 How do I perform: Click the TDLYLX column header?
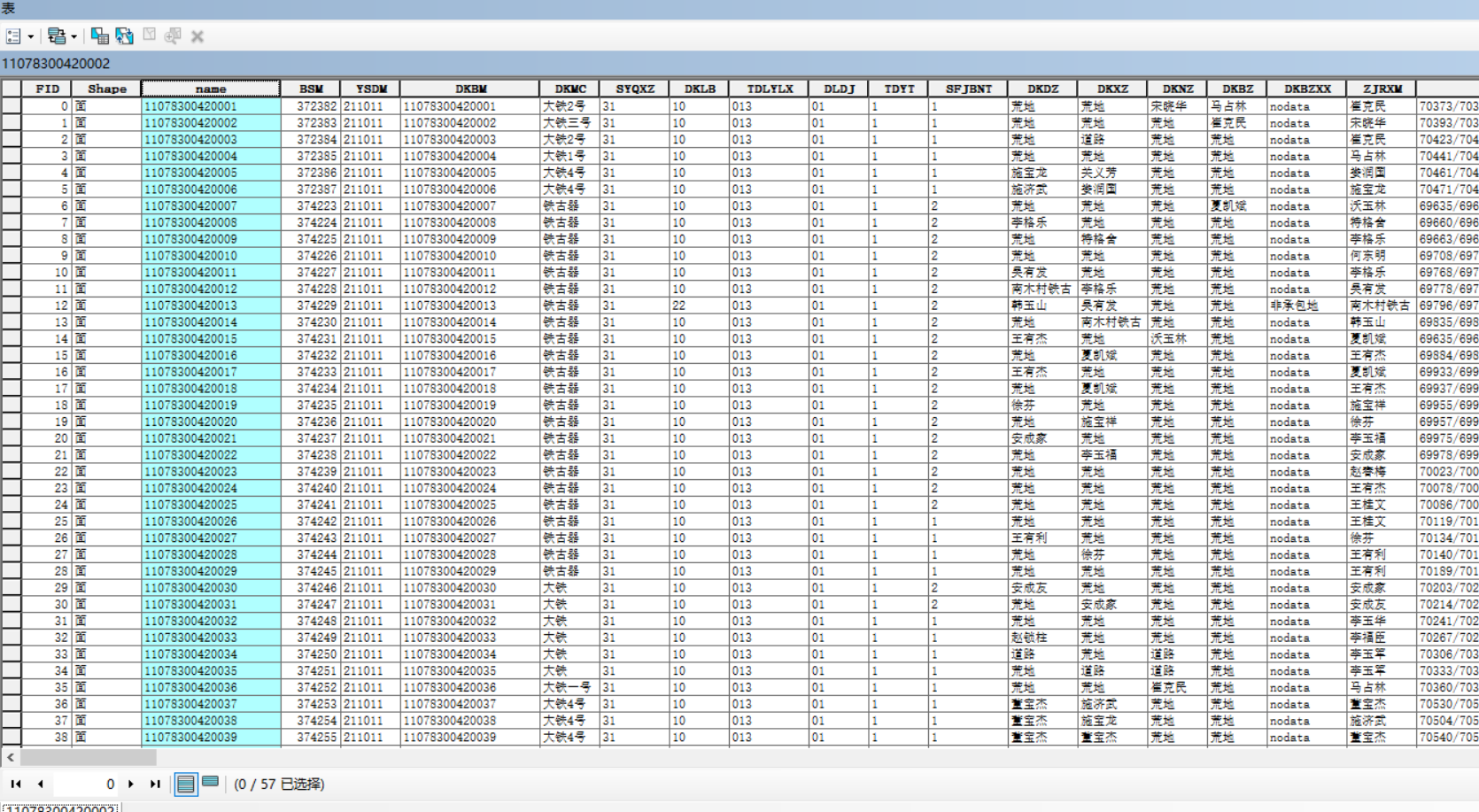[x=769, y=89]
